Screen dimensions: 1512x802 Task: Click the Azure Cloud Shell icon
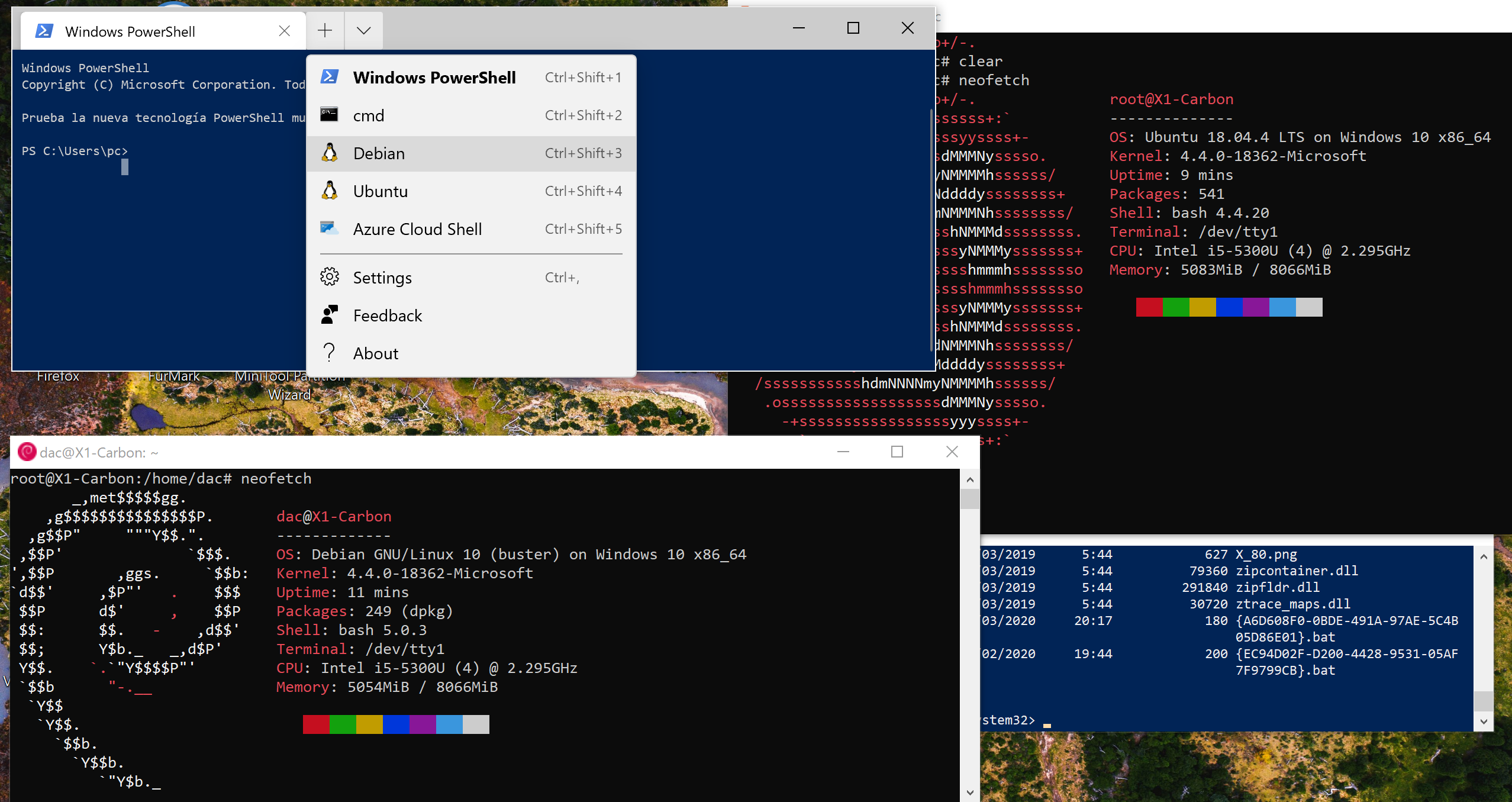(x=329, y=228)
